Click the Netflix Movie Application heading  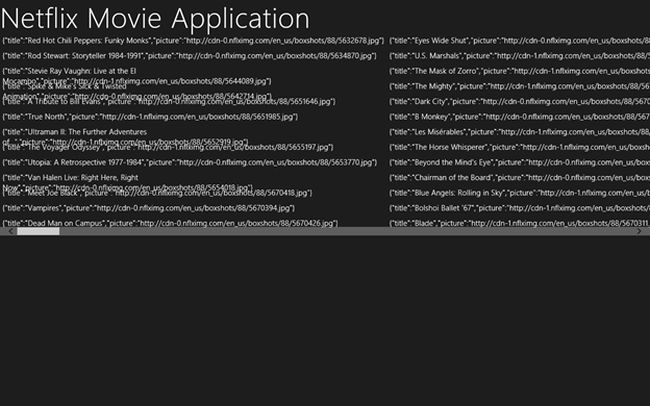coord(155,18)
